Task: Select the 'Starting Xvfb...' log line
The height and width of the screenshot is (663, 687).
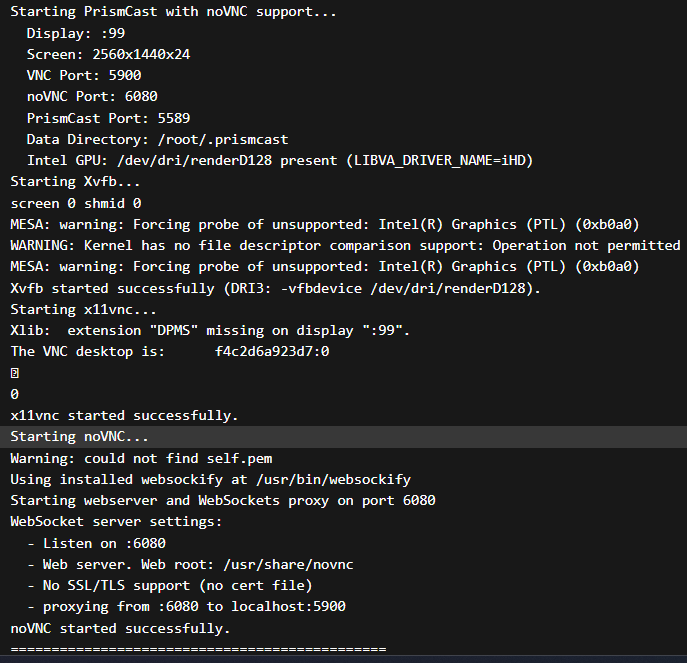Action: click(x=75, y=181)
